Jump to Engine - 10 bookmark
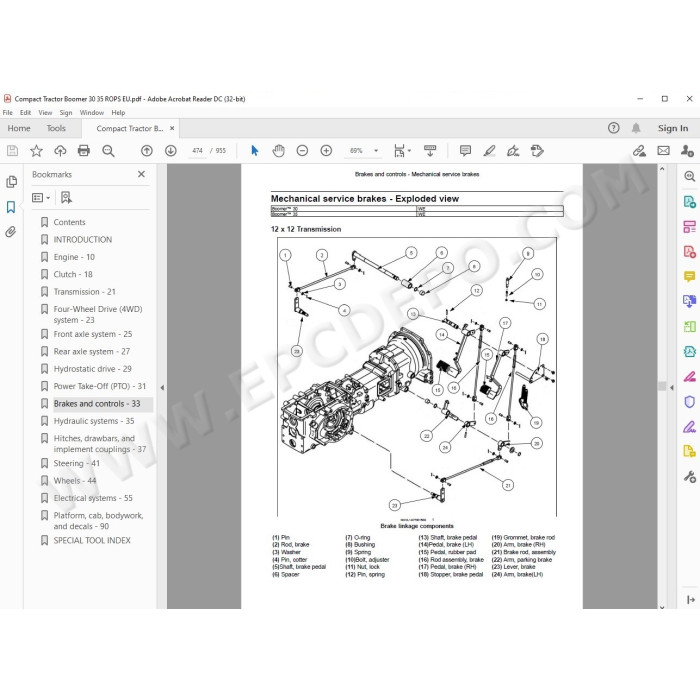Image resolution: width=700 pixels, height=700 pixels. click(x=74, y=257)
